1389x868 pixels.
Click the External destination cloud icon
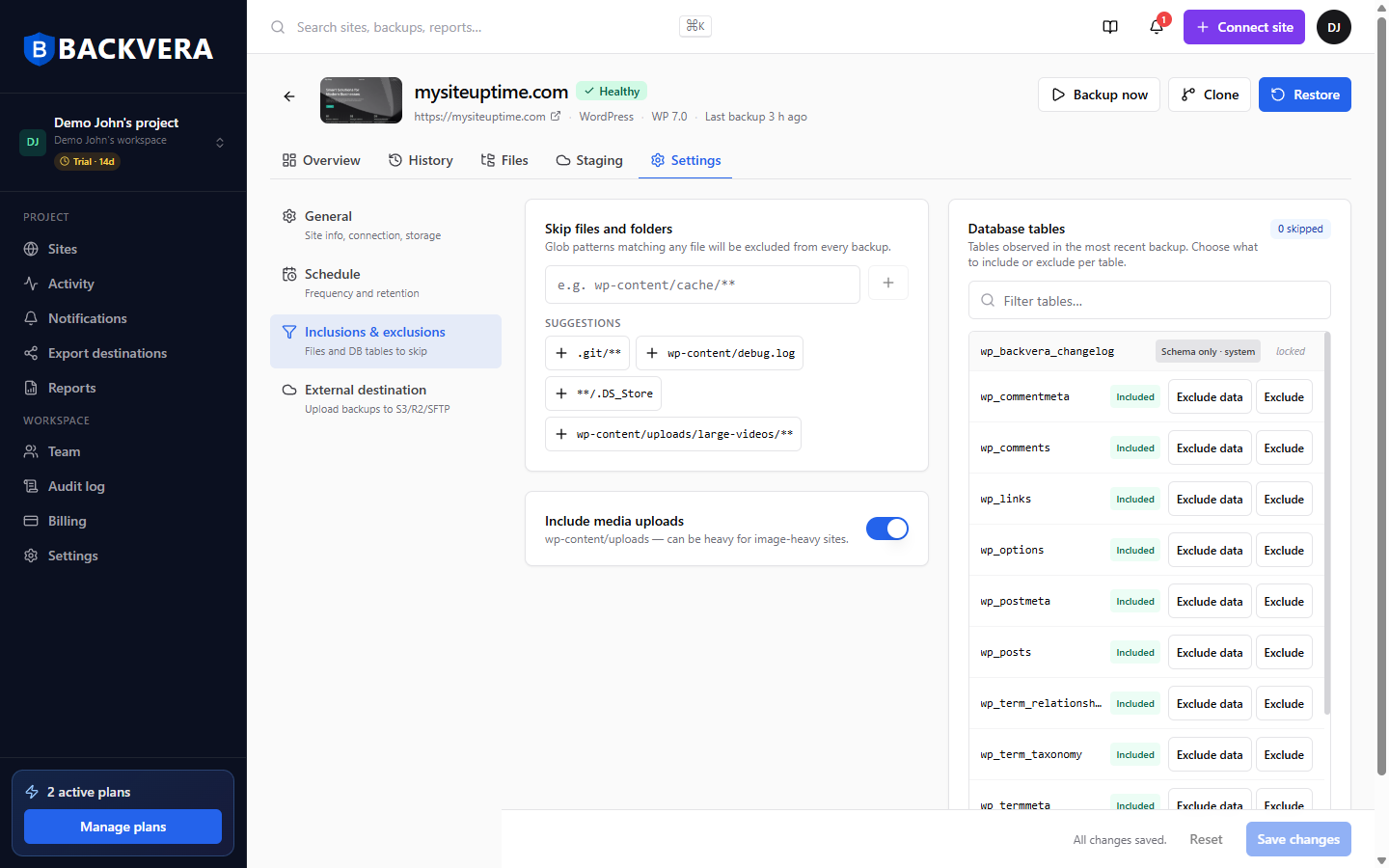click(x=289, y=390)
